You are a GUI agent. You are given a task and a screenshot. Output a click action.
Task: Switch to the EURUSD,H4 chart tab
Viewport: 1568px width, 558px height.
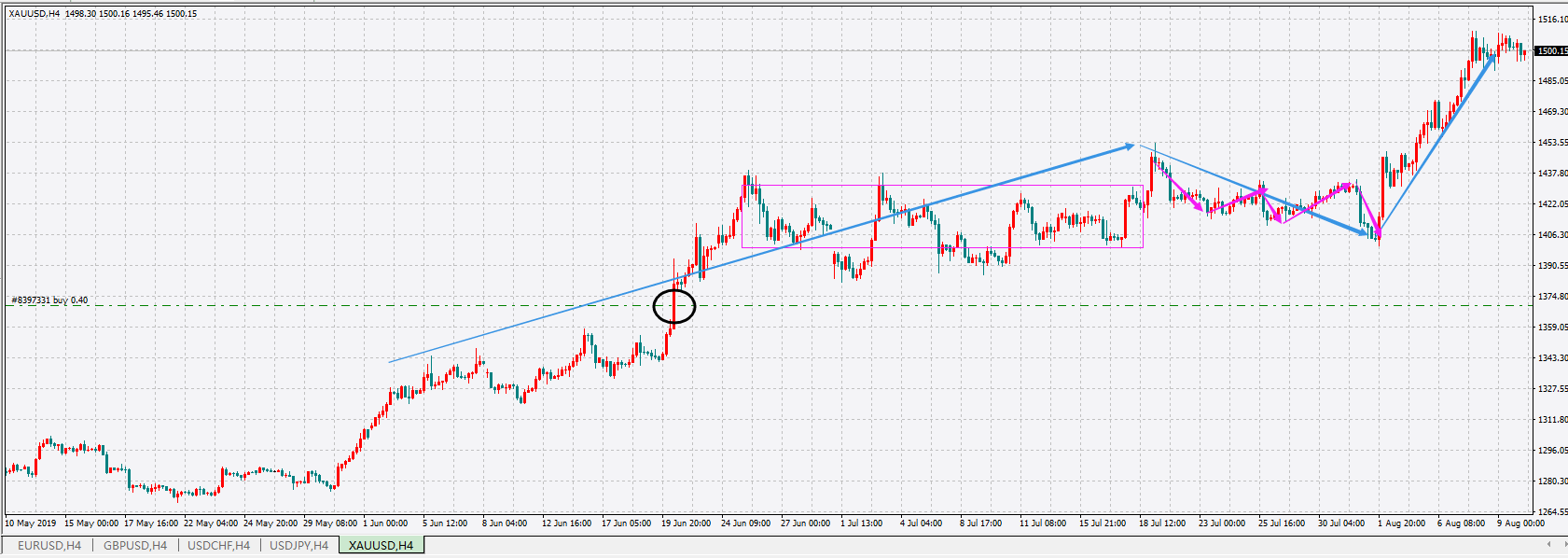coord(49,546)
